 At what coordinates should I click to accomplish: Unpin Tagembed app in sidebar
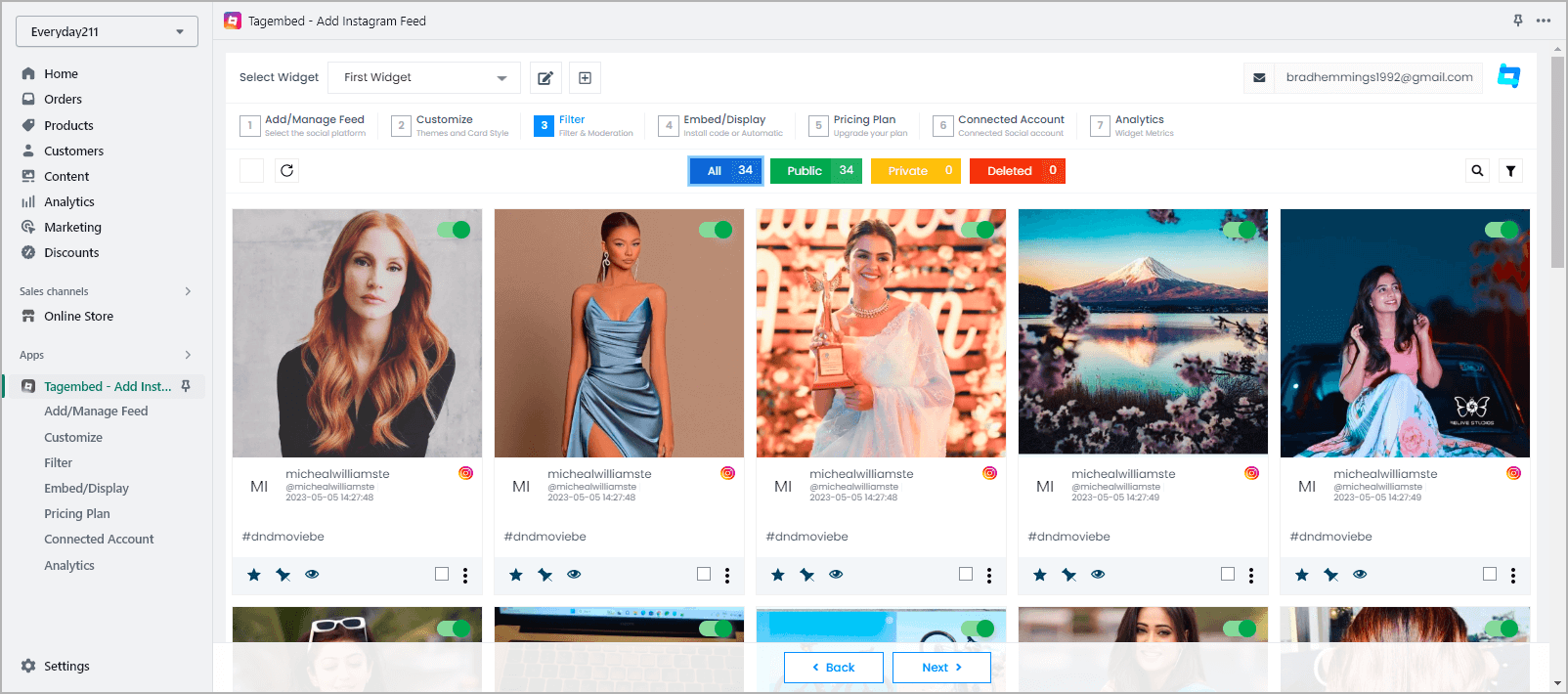(186, 386)
